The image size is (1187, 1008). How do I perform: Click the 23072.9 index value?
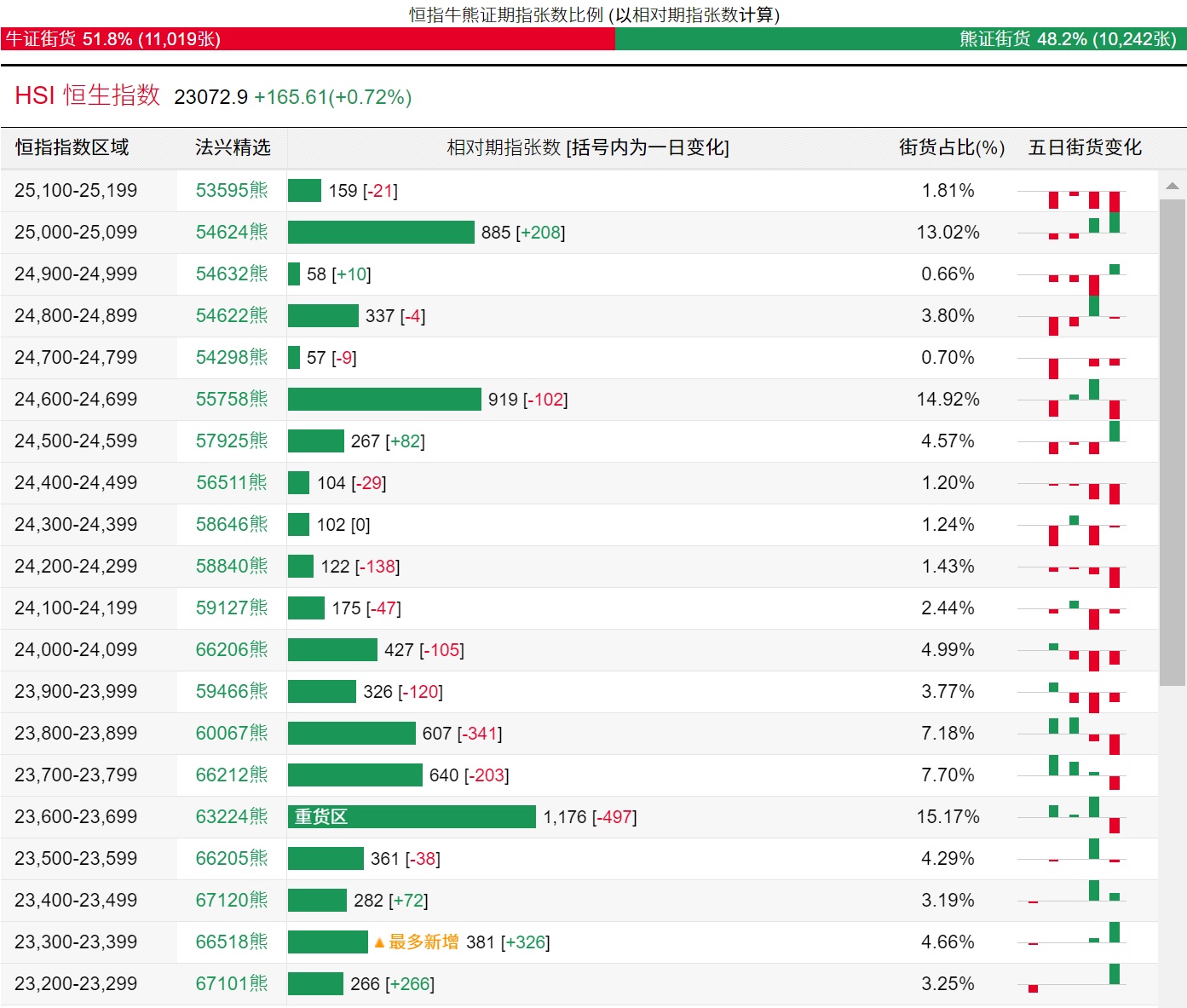click(210, 97)
